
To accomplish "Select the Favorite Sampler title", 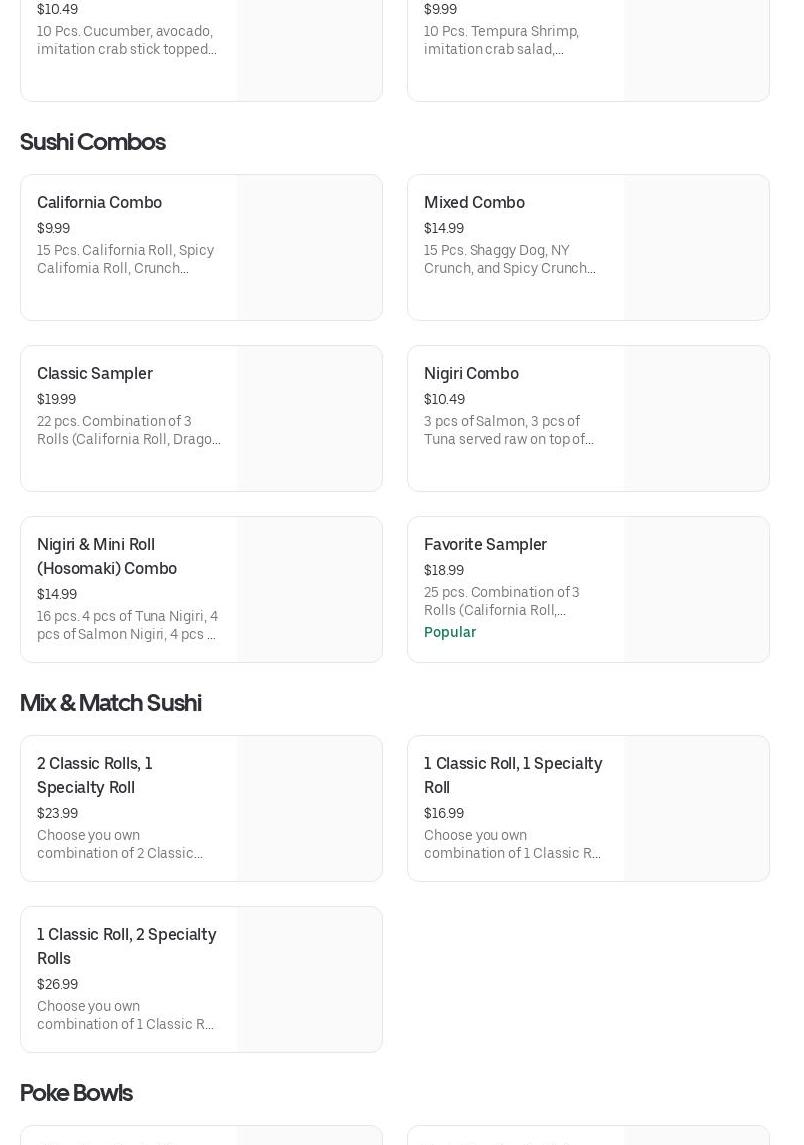I will coord(485,545).
